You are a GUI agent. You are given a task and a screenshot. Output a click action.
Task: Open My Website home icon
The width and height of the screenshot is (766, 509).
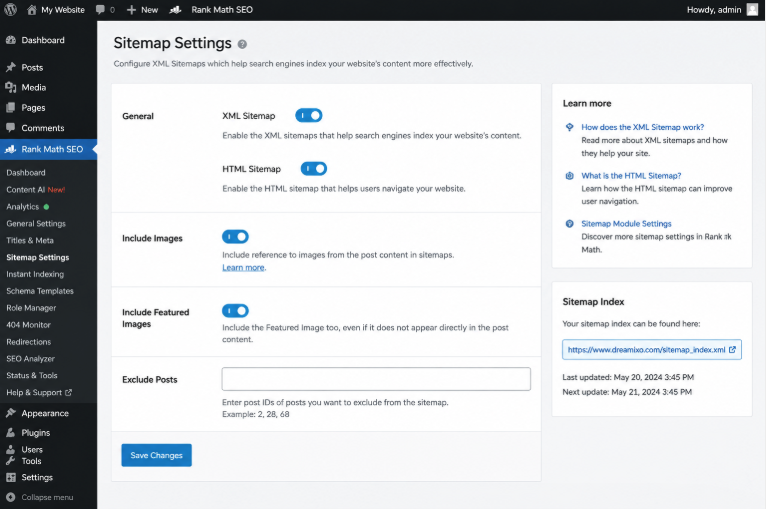[32, 9]
